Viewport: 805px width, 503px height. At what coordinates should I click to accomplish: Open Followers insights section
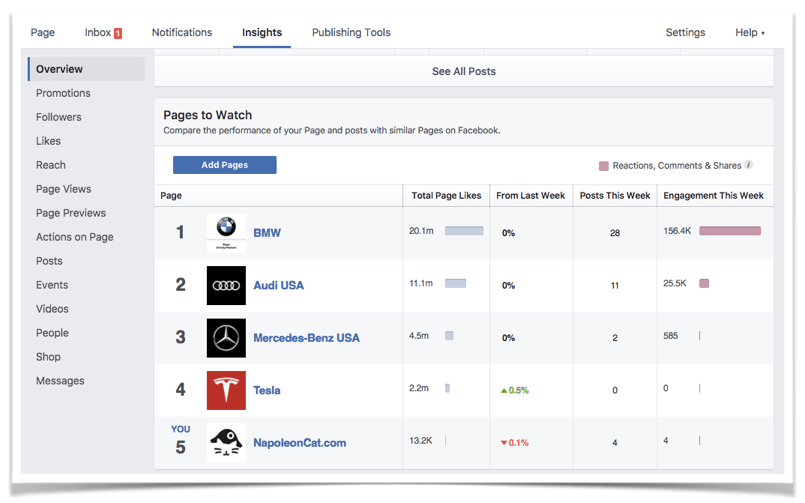(x=59, y=117)
